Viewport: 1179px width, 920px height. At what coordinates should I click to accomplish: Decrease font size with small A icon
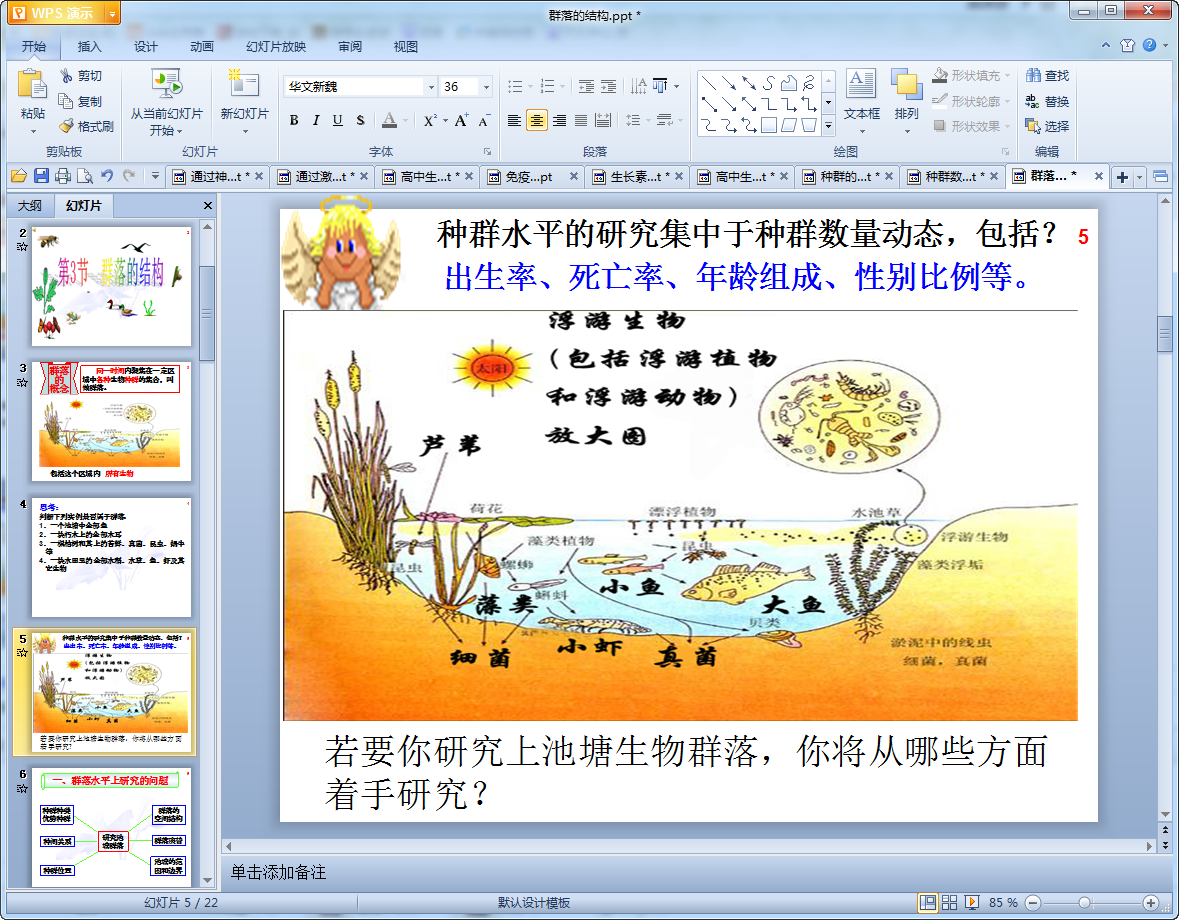(x=483, y=120)
